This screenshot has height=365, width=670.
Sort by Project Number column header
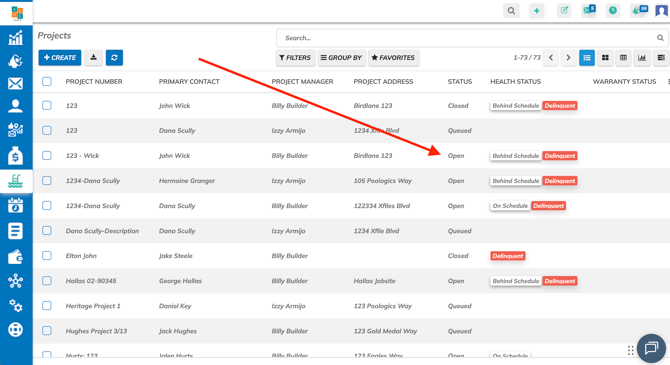tap(94, 81)
